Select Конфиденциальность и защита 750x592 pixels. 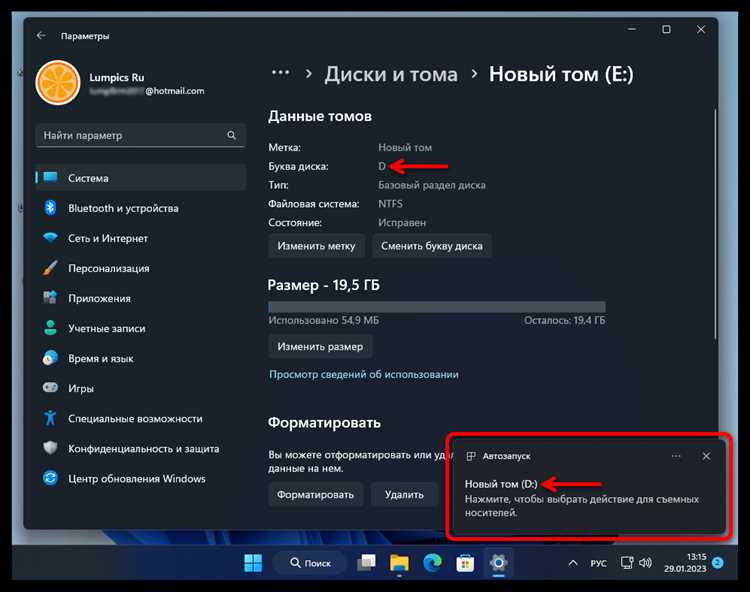tap(141, 449)
